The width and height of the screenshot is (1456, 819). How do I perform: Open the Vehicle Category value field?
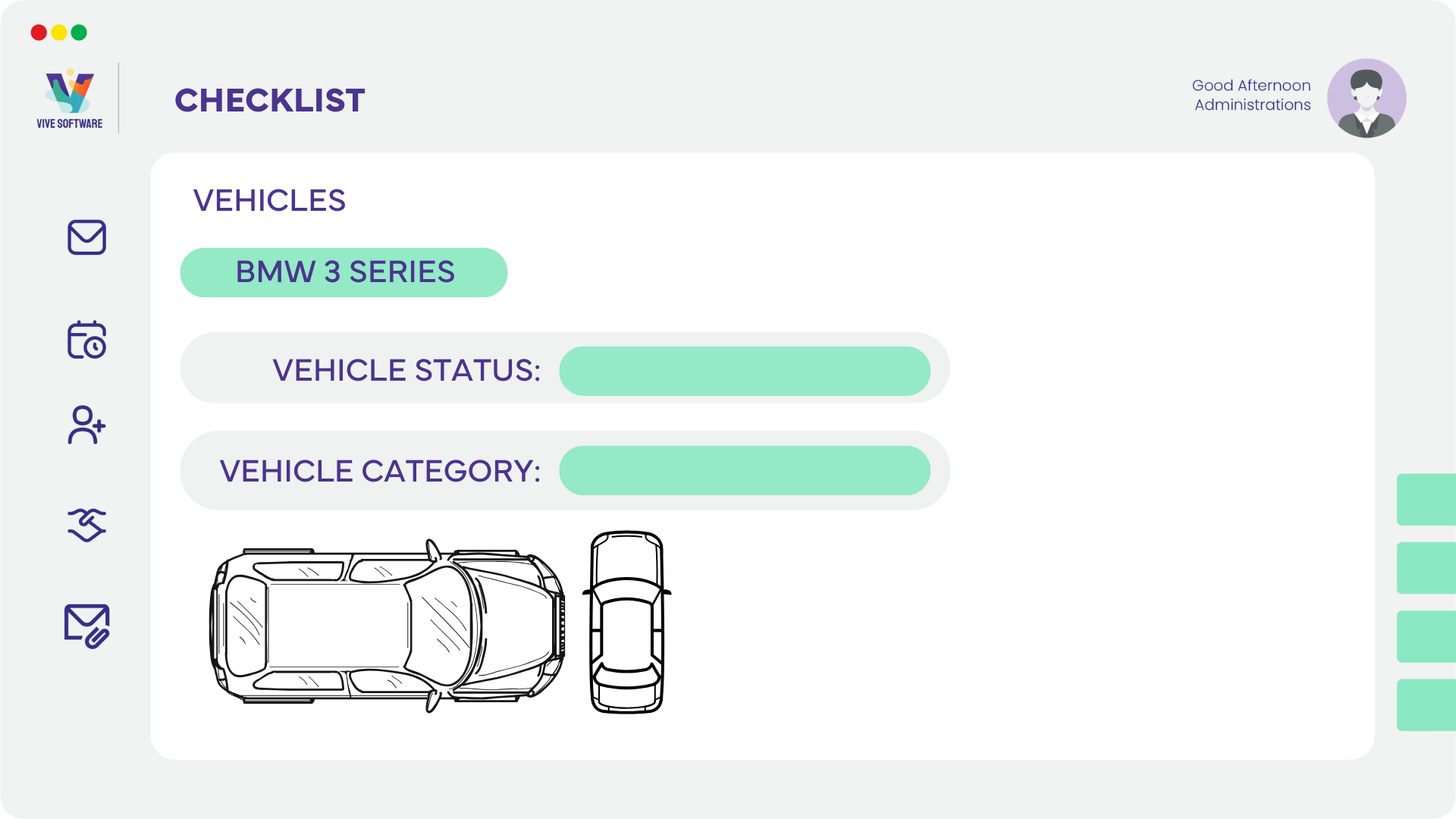pyautogui.click(x=745, y=470)
